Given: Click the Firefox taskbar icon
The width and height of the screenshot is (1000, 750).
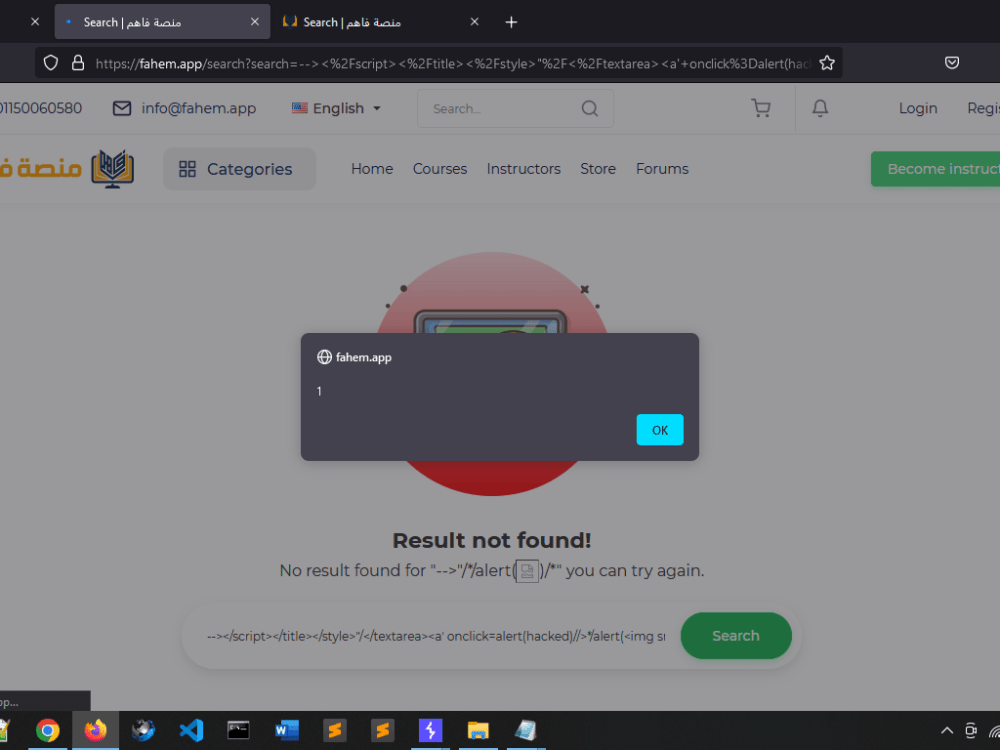Looking at the screenshot, I should click(95, 730).
